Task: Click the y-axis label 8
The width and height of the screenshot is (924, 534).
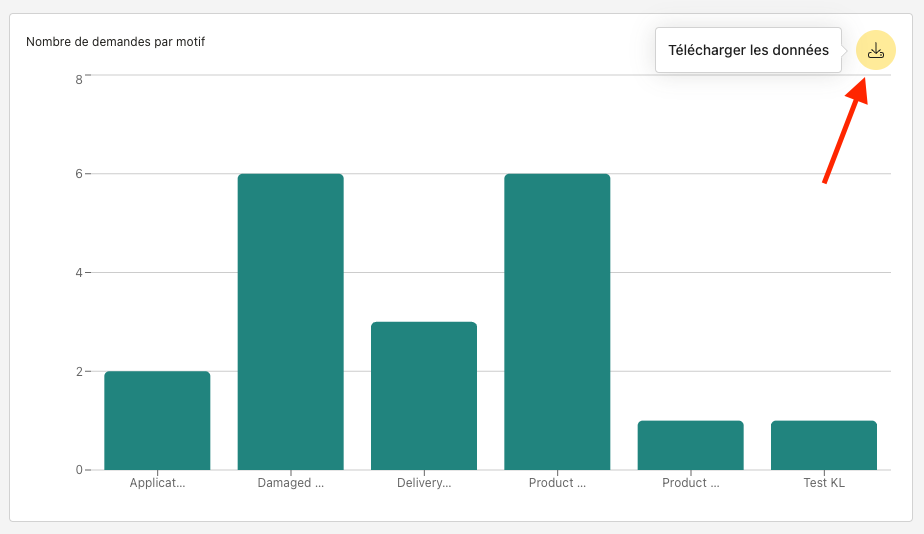Action: [x=78, y=79]
